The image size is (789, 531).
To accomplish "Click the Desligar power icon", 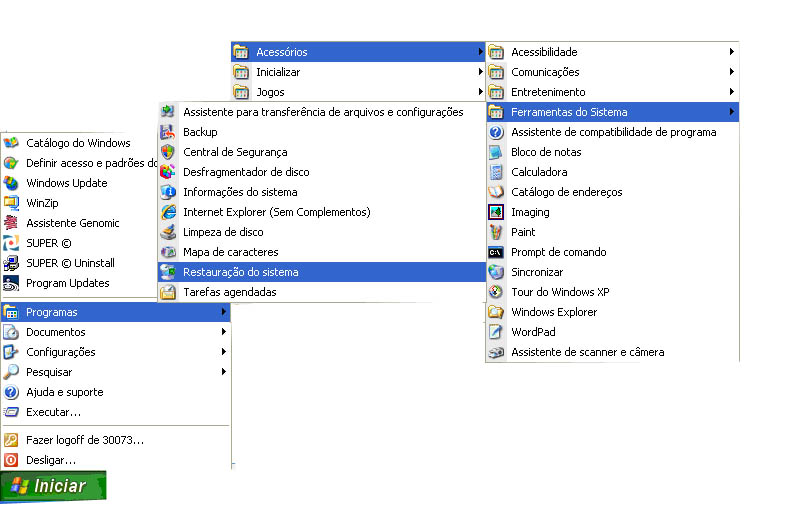I will click(11, 460).
